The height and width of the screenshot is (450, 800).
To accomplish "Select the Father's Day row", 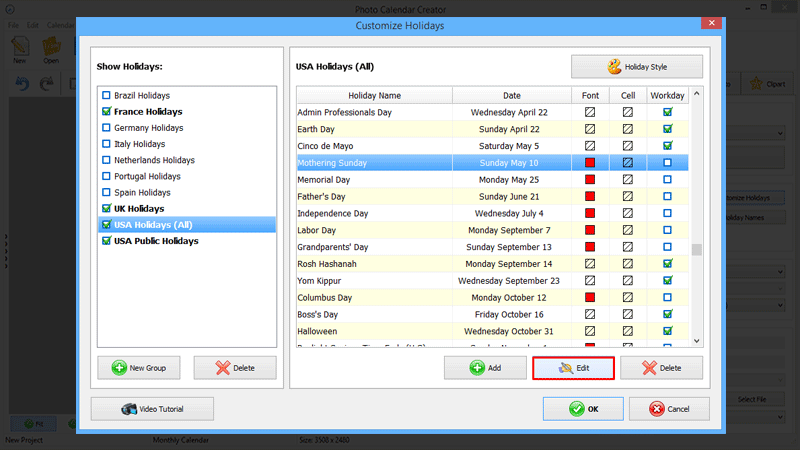I will (x=492, y=196).
